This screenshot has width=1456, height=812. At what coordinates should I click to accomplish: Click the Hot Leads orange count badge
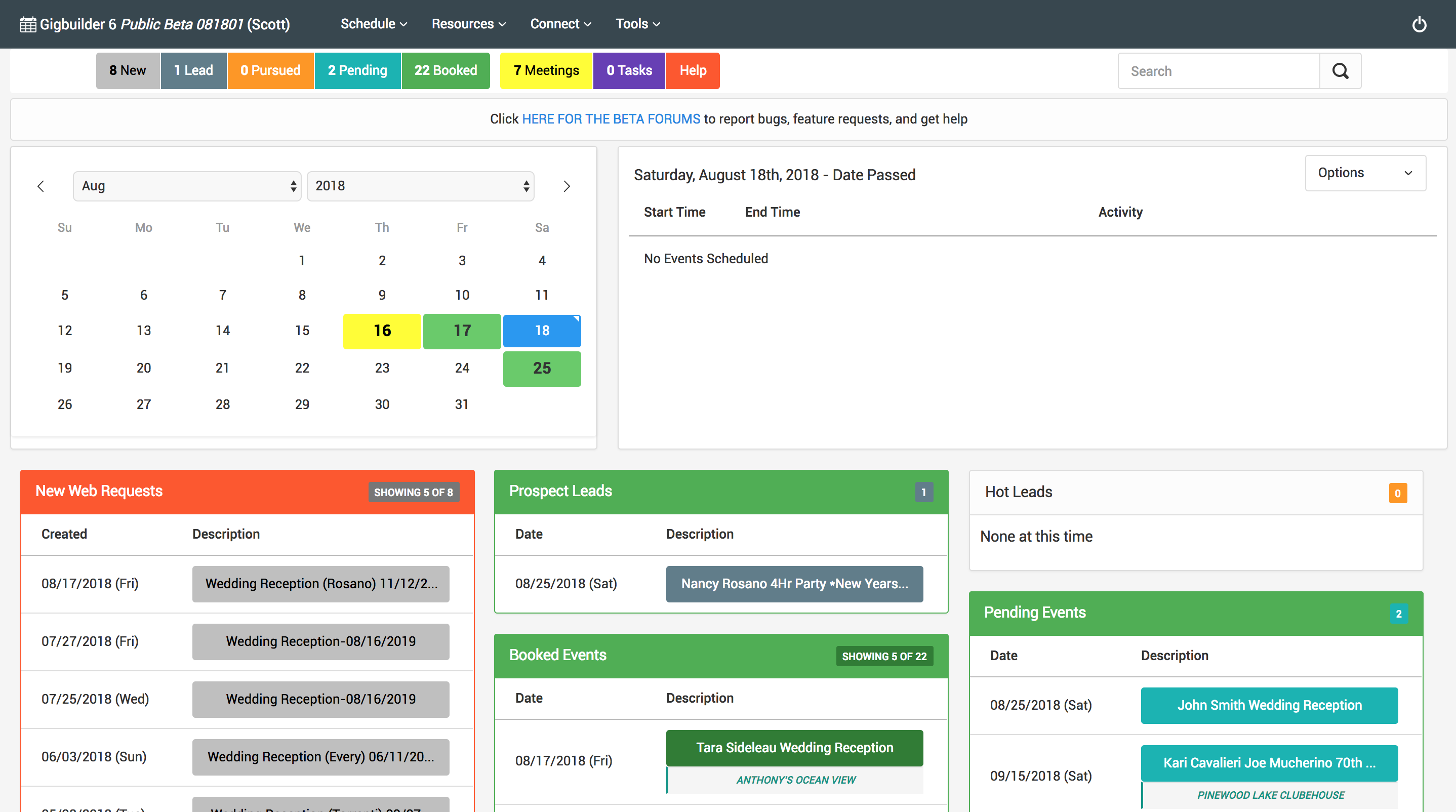click(x=1397, y=493)
